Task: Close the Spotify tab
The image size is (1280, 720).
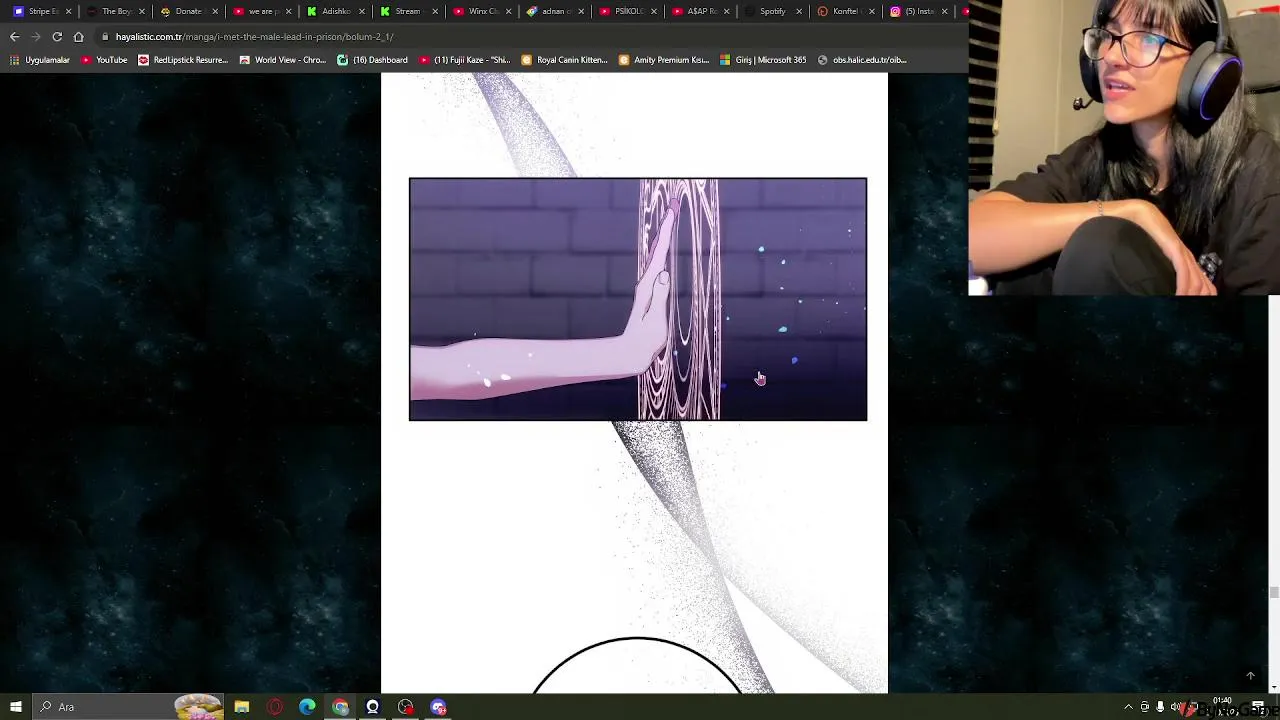Action: click(x=799, y=11)
